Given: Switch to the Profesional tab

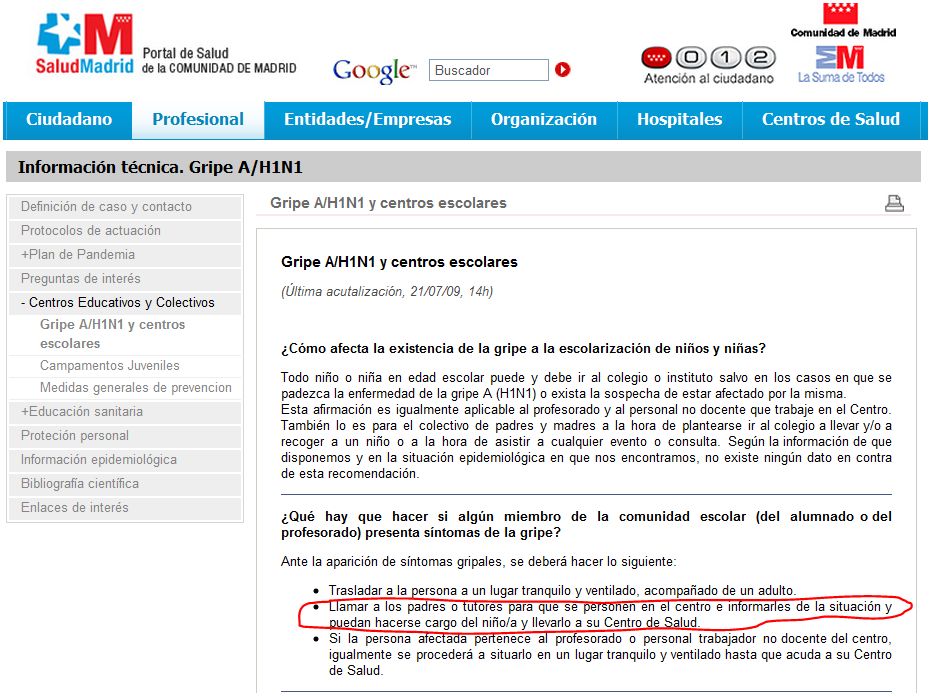Looking at the screenshot, I should [x=198, y=120].
